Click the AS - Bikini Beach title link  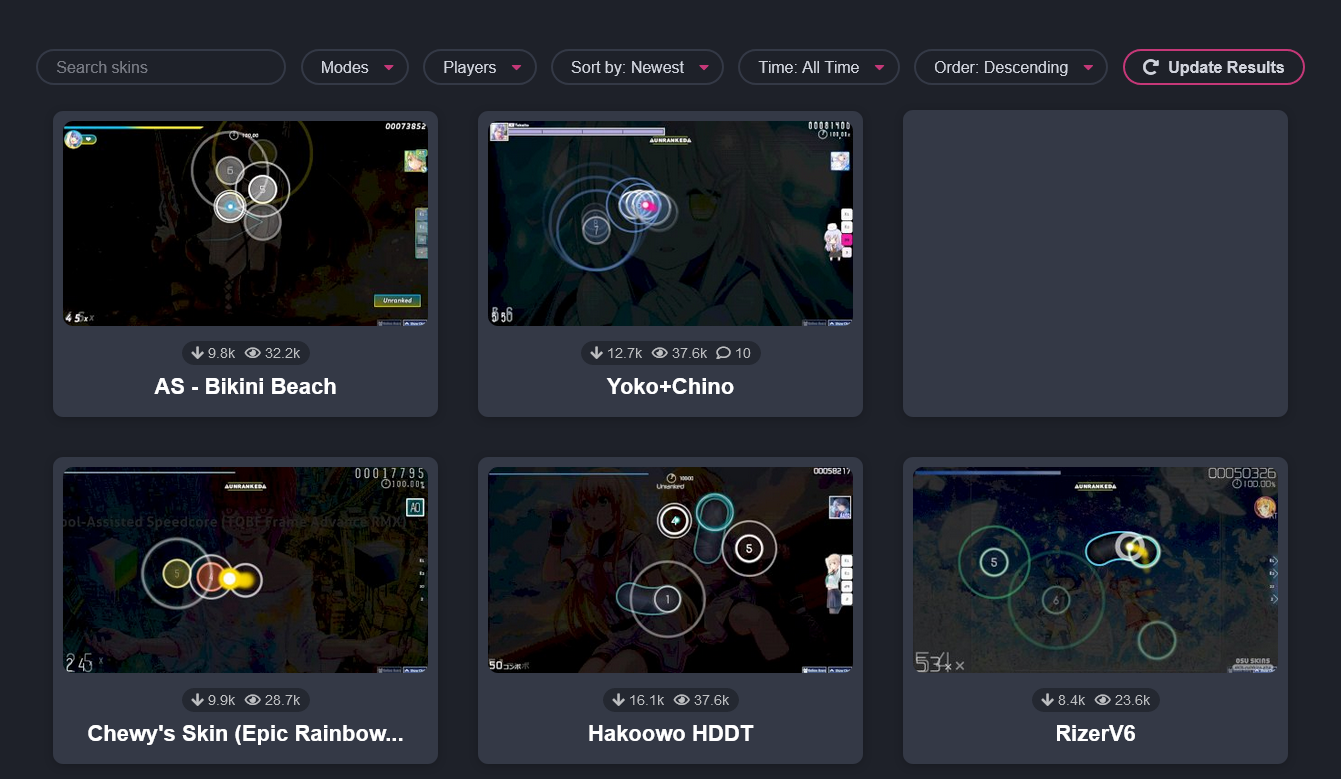pyautogui.click(x=245, y=386)
